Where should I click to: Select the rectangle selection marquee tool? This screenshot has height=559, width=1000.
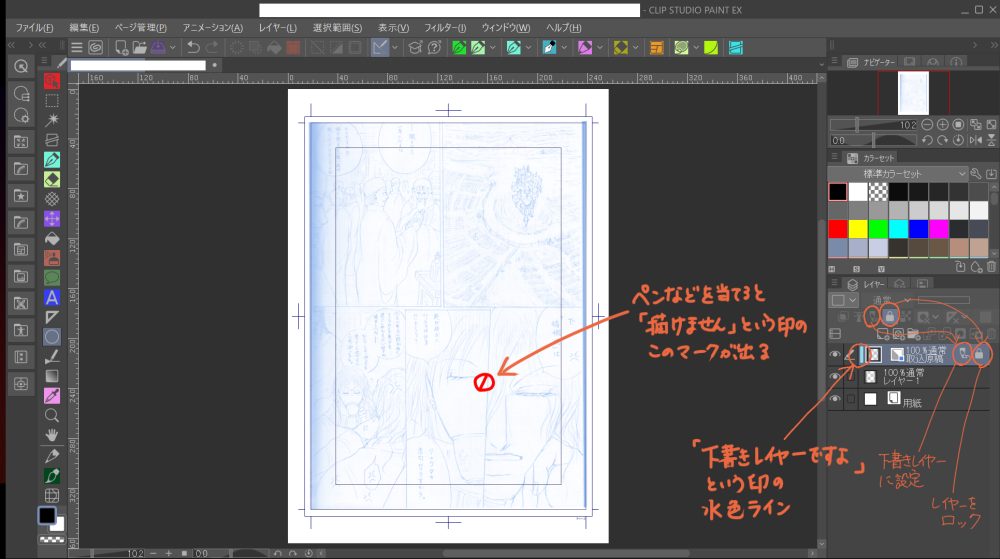(x=52, y=100)
